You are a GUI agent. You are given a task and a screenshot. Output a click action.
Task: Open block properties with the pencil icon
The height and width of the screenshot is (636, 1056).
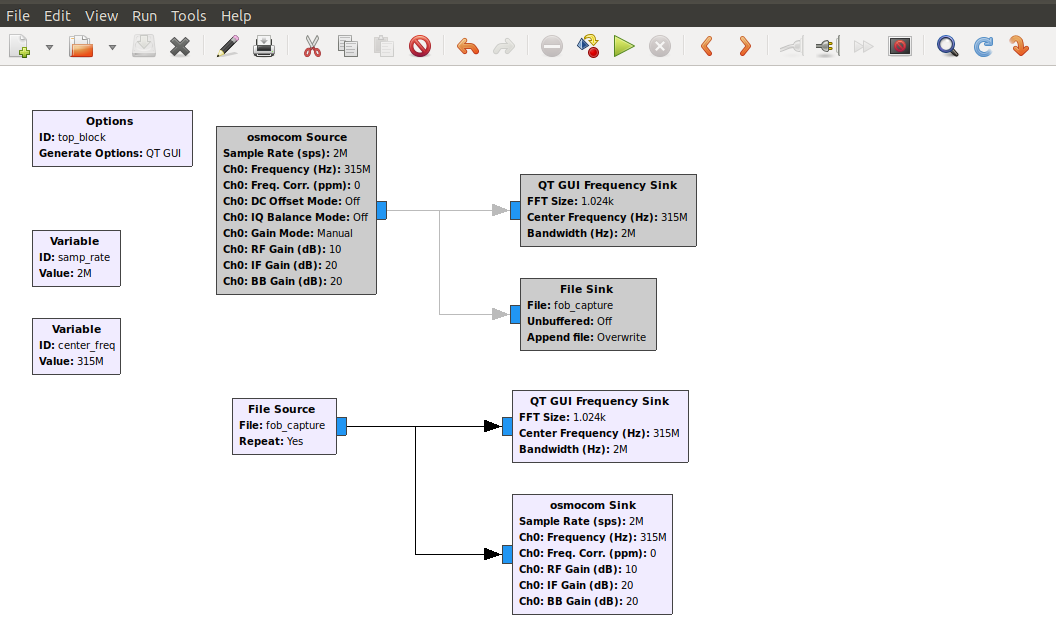[228, 46]
